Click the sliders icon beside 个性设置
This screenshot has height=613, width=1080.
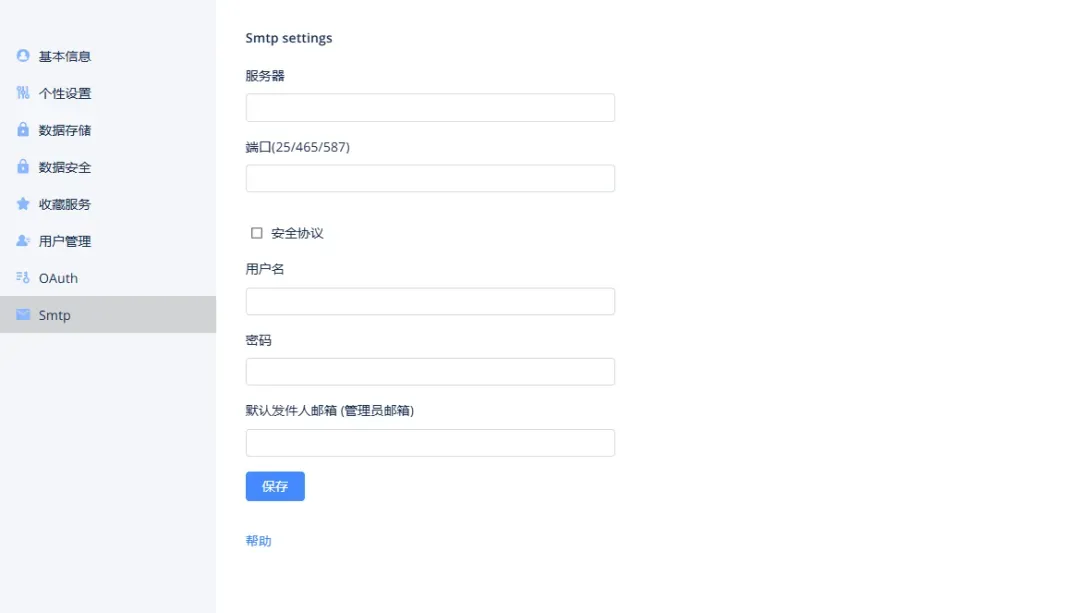coord(23,92)
